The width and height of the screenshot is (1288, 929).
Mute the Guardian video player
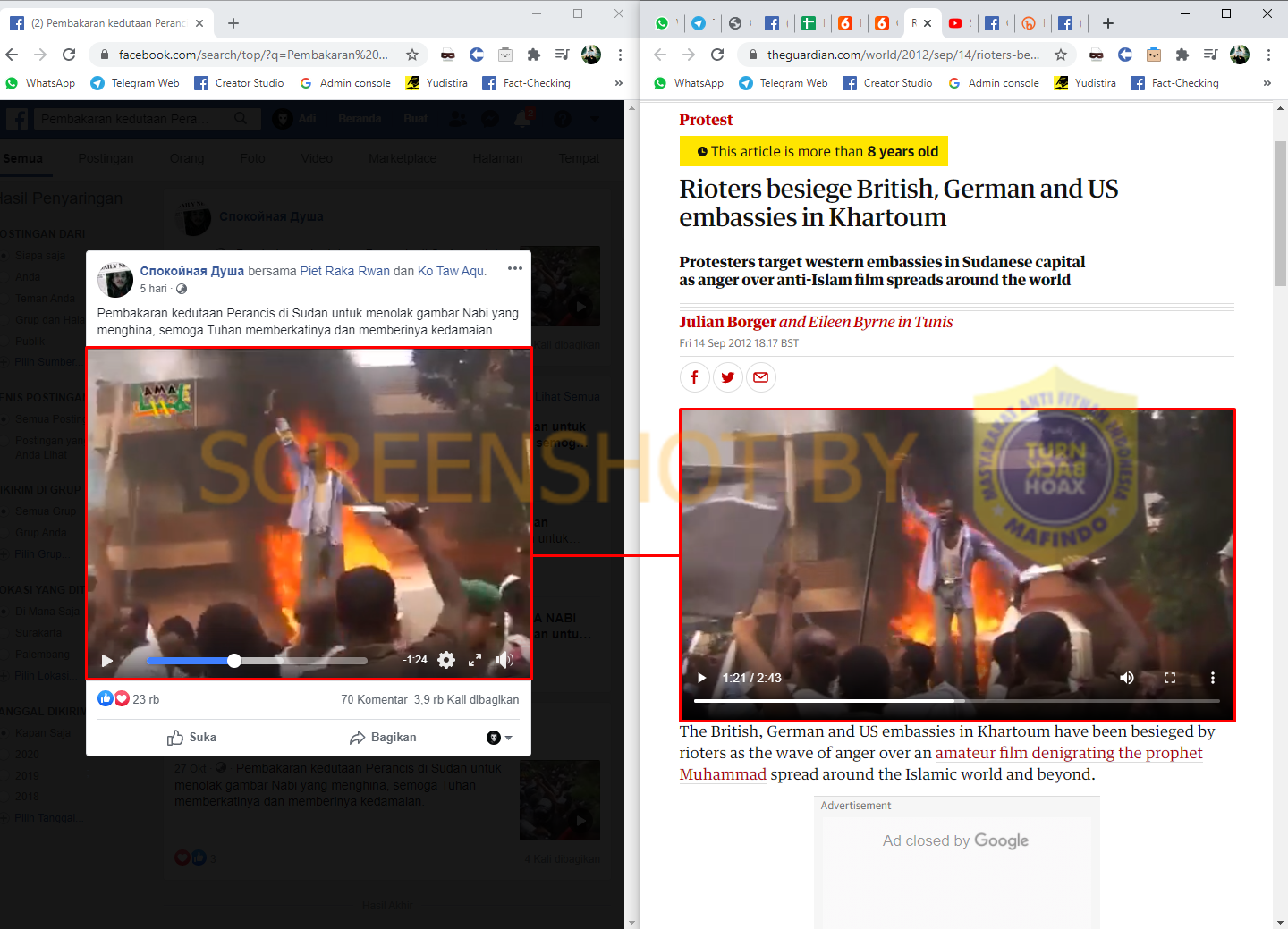click(1127, 678)
